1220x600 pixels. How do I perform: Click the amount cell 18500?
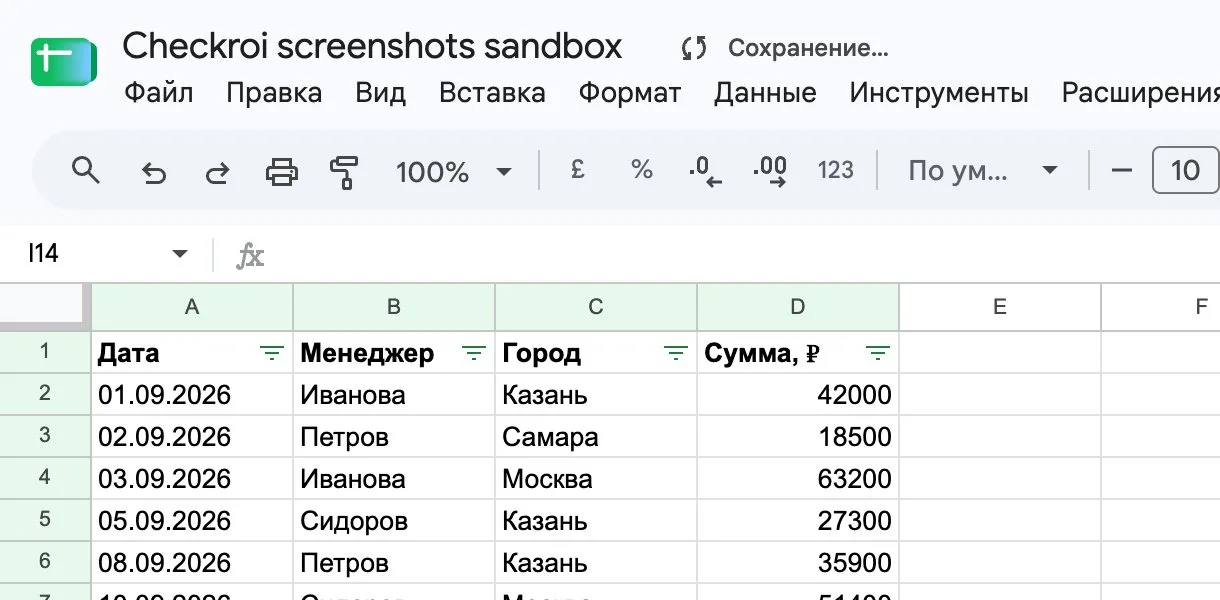[x=798, y=437]
